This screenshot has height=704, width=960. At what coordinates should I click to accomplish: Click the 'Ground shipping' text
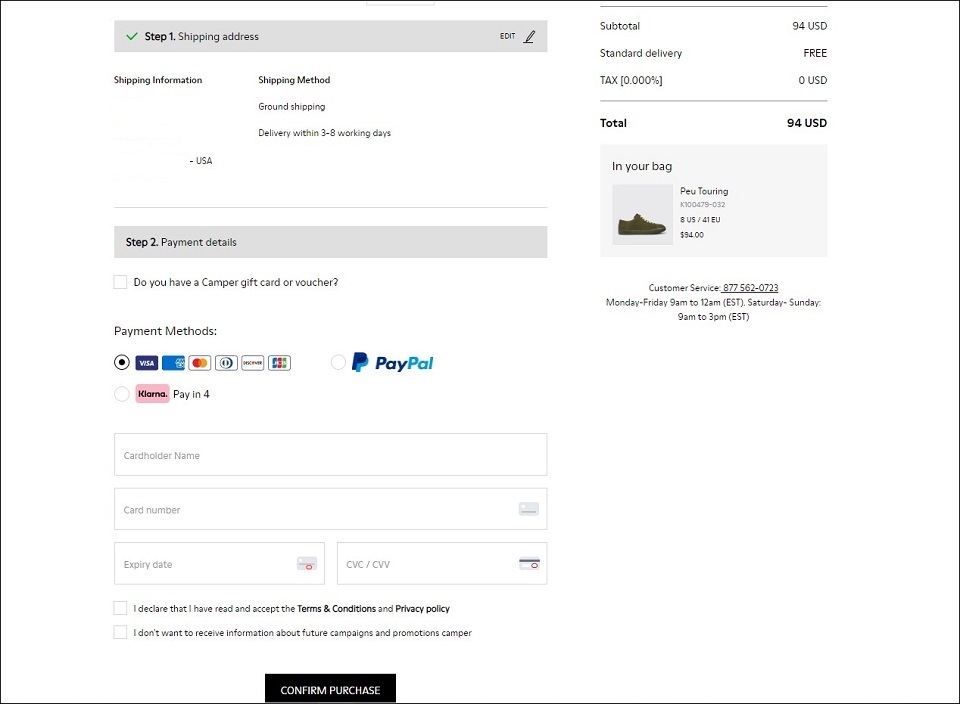click(x=291, y=107)
